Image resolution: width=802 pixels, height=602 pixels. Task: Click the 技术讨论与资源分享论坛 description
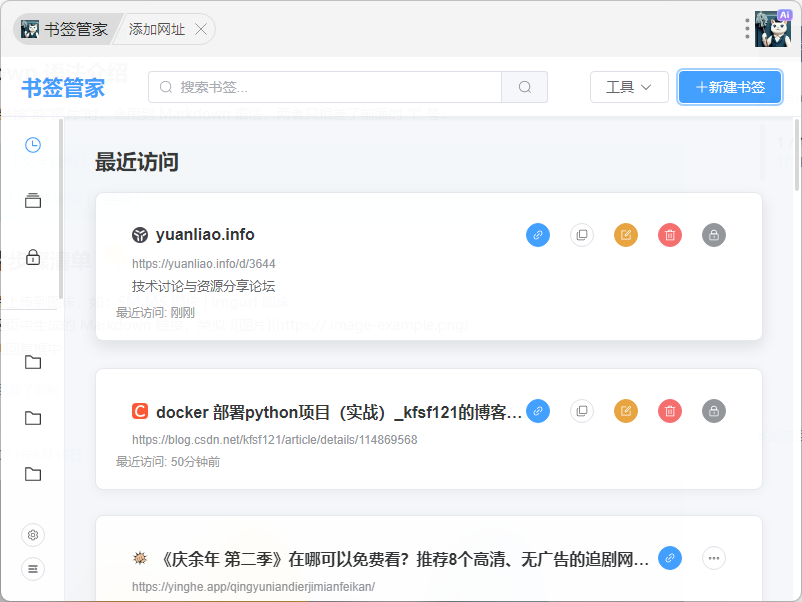point(204,286)
